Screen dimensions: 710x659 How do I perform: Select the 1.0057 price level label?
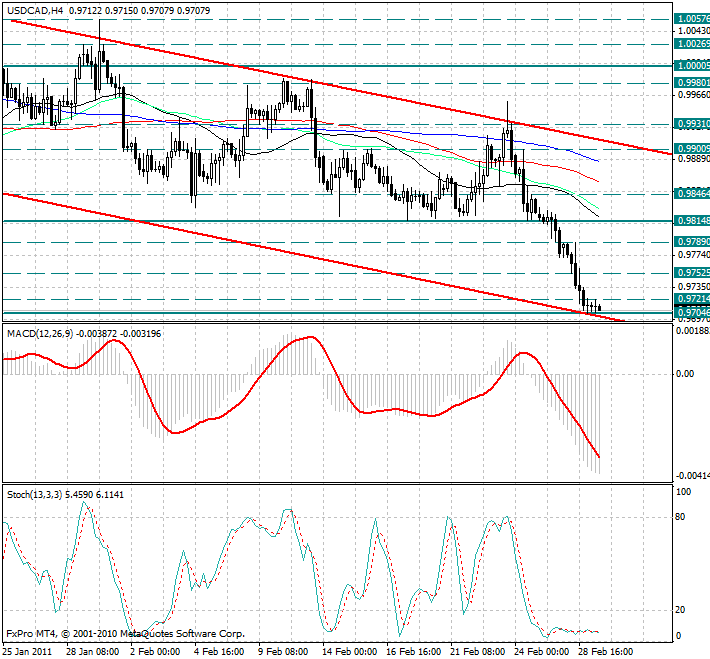[692, 19]
